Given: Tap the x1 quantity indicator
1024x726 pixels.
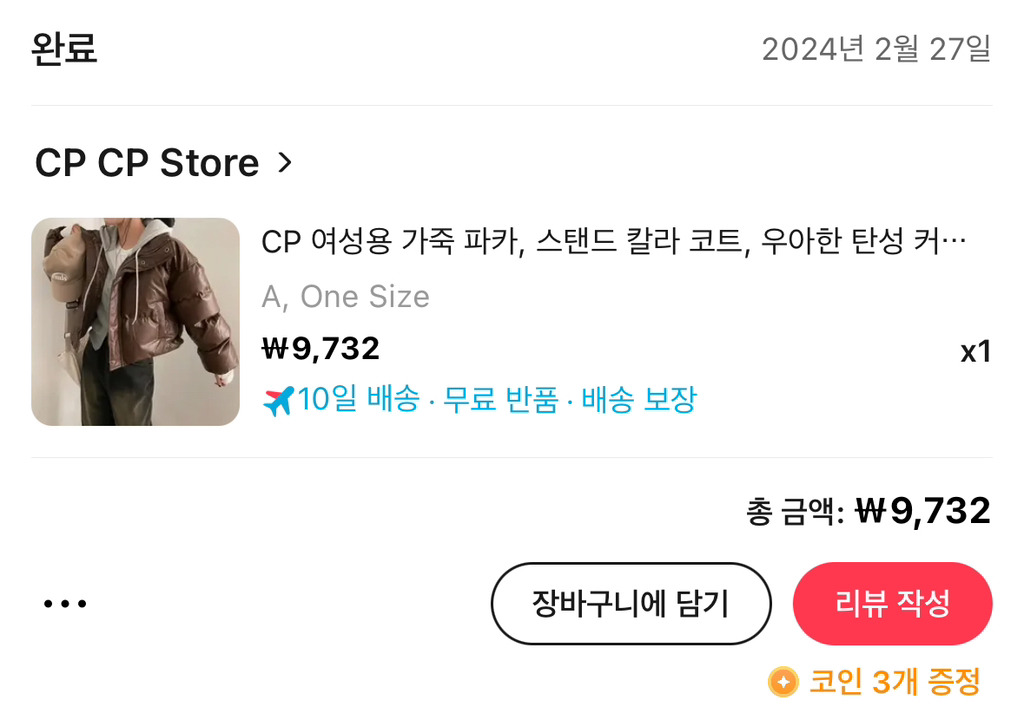Looking at the screenshot, I should point(976,352).
